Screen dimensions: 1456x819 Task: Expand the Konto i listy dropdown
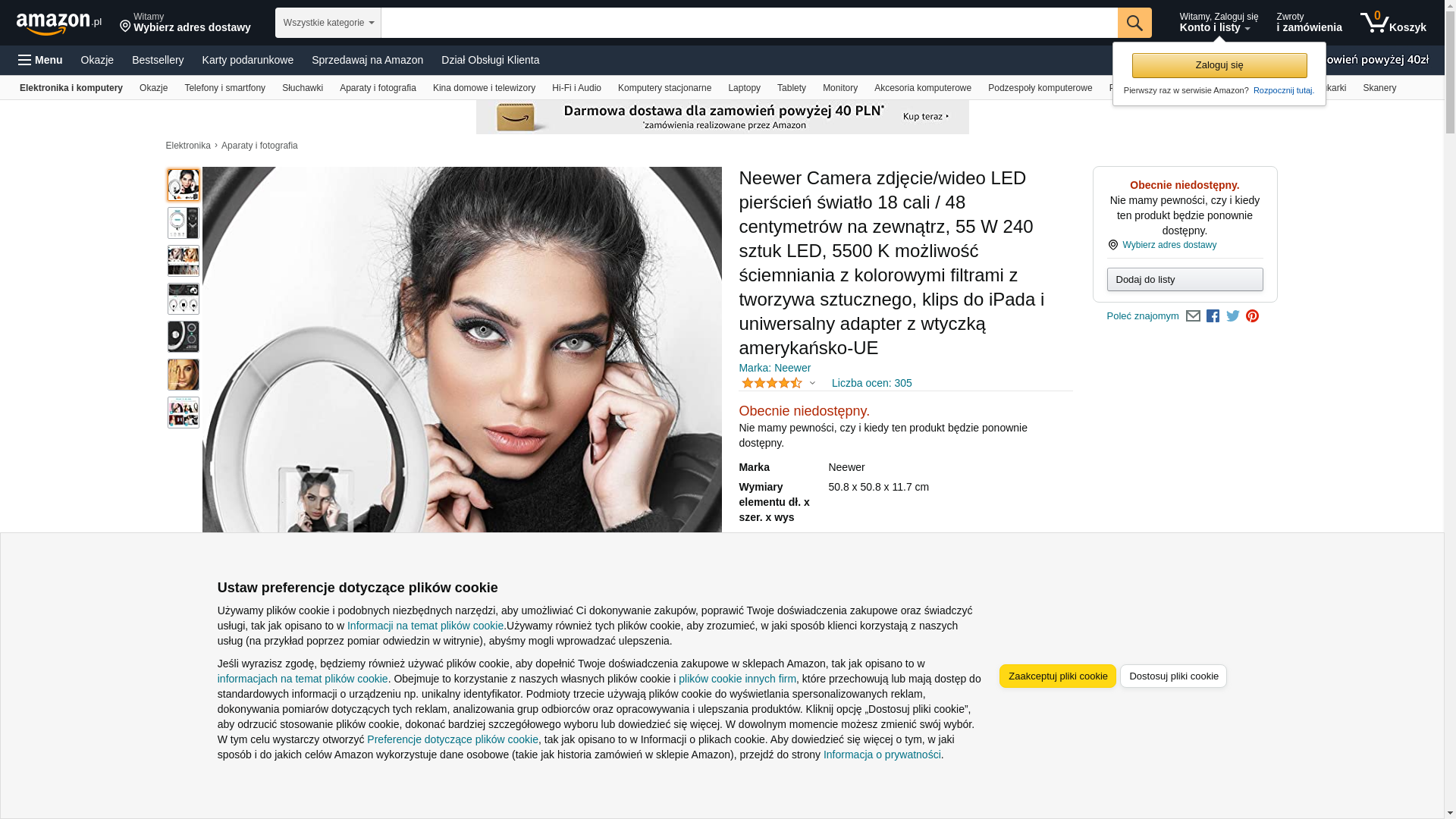pyautogui.click(x=1219, y=23)
